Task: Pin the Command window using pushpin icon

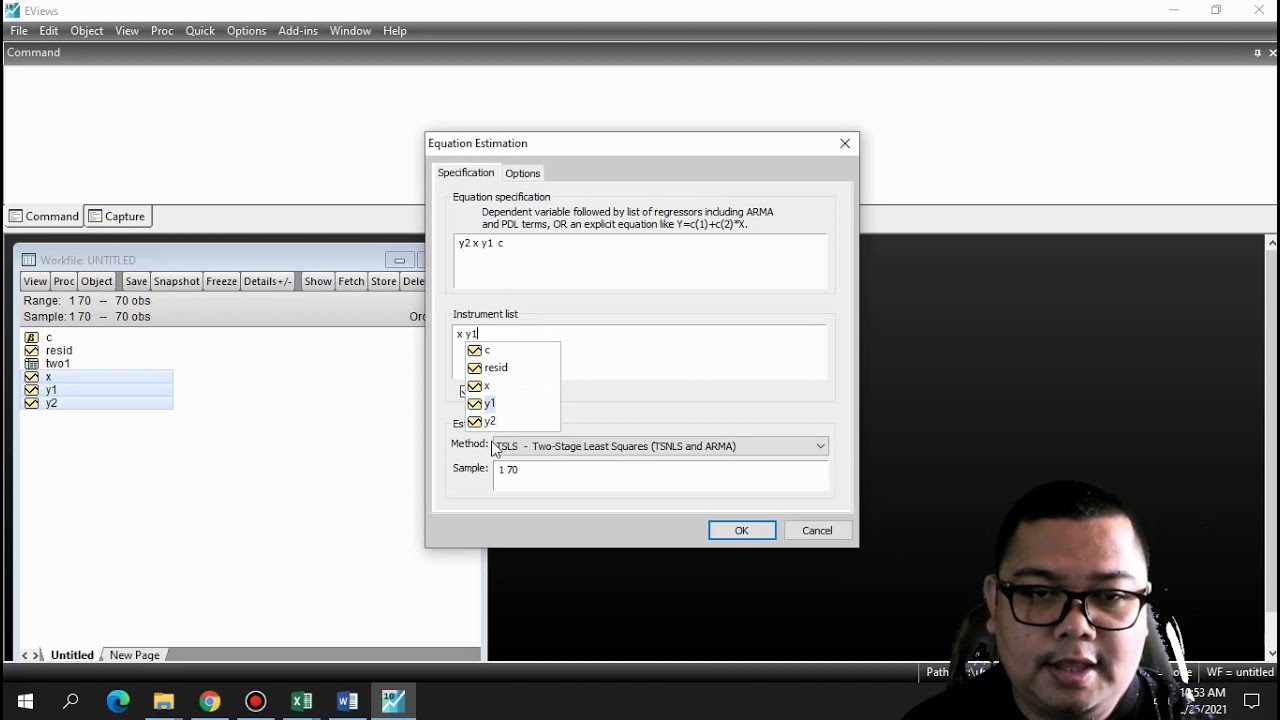Action: click(x=1257, y=53)
